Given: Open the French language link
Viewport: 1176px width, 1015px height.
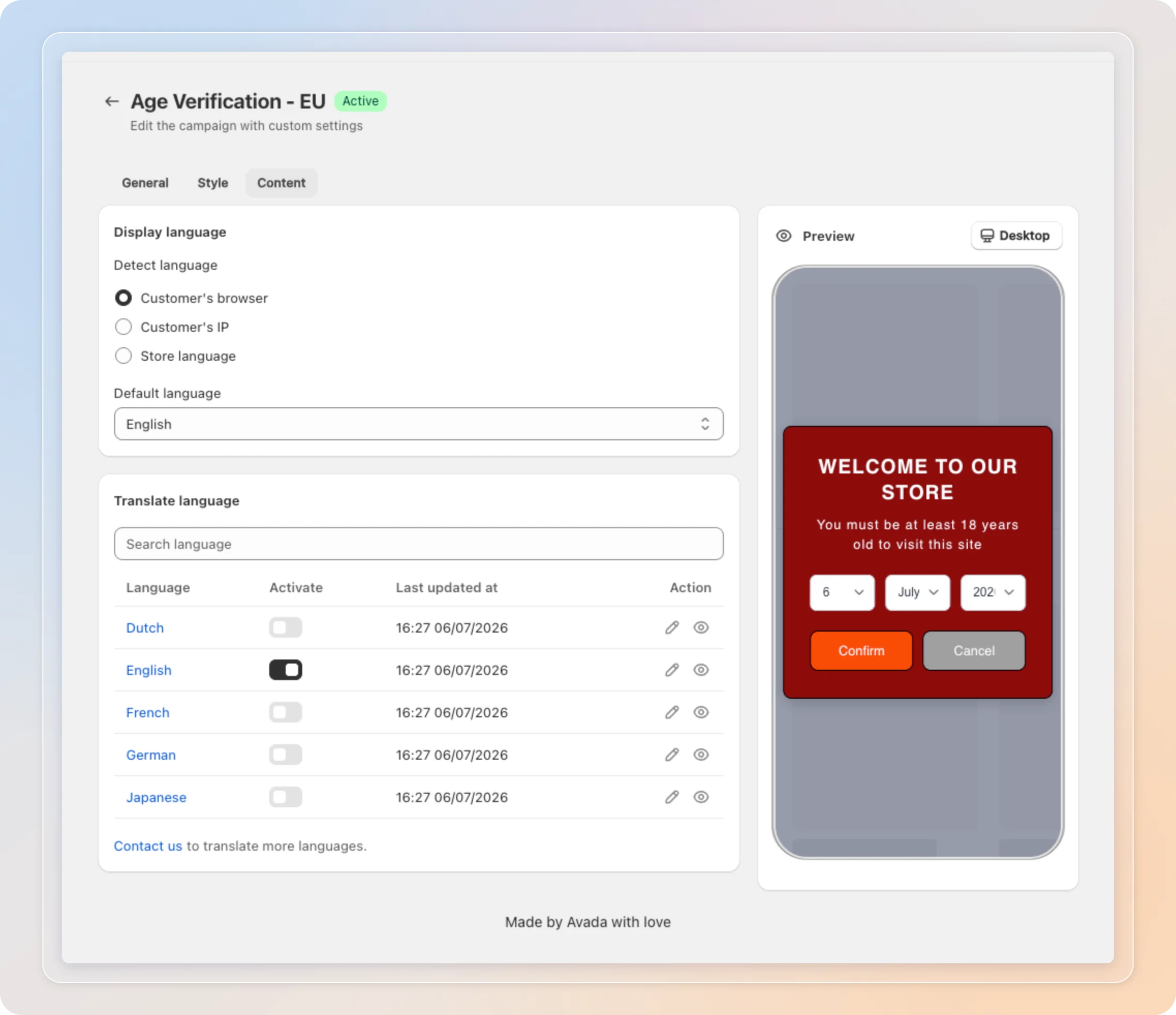Looking at the screenshot, I should click(148, 713).
